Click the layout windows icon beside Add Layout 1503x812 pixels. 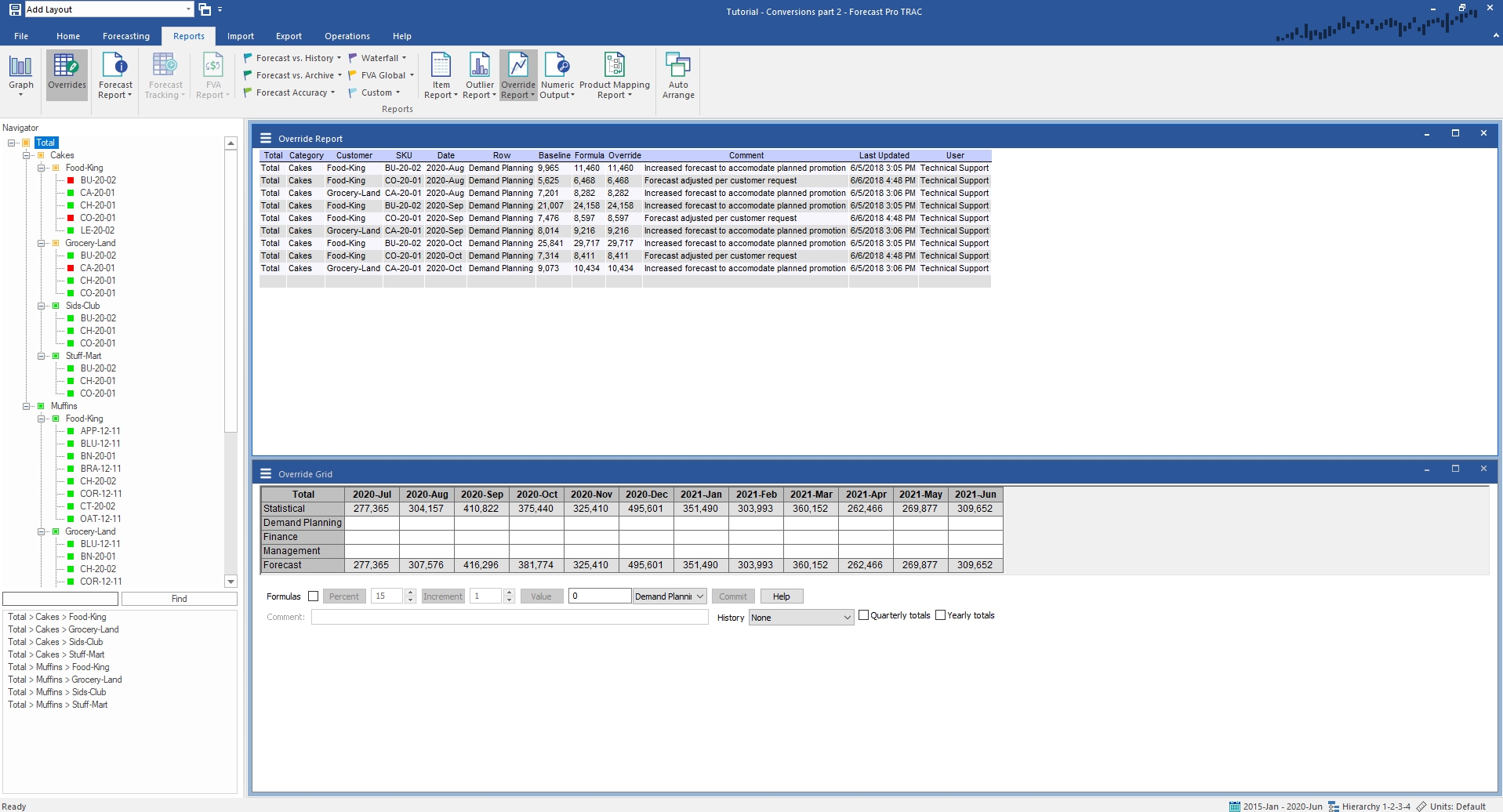click(x=205, y=9)
